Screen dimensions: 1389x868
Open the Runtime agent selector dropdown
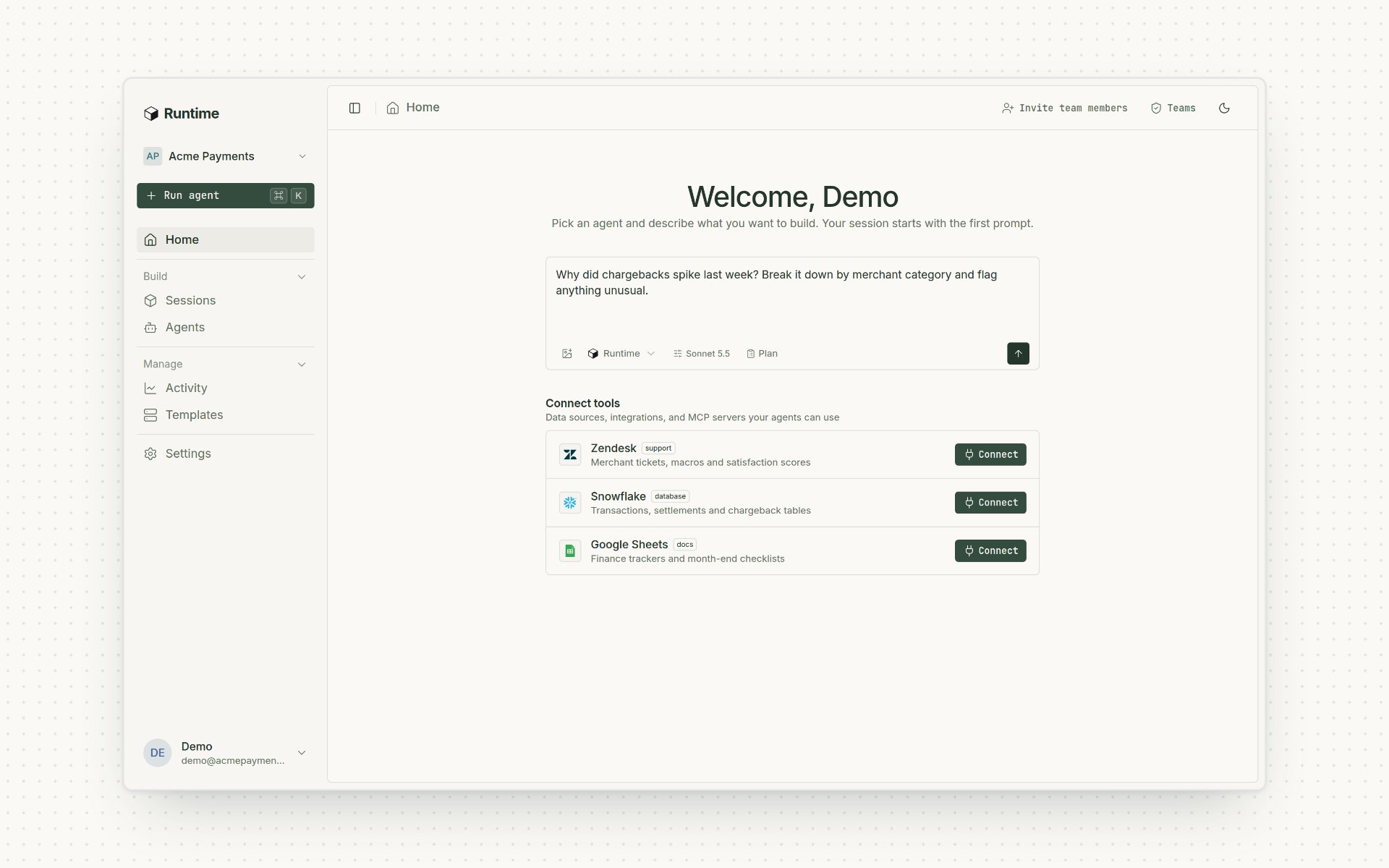tap(621, 354)
